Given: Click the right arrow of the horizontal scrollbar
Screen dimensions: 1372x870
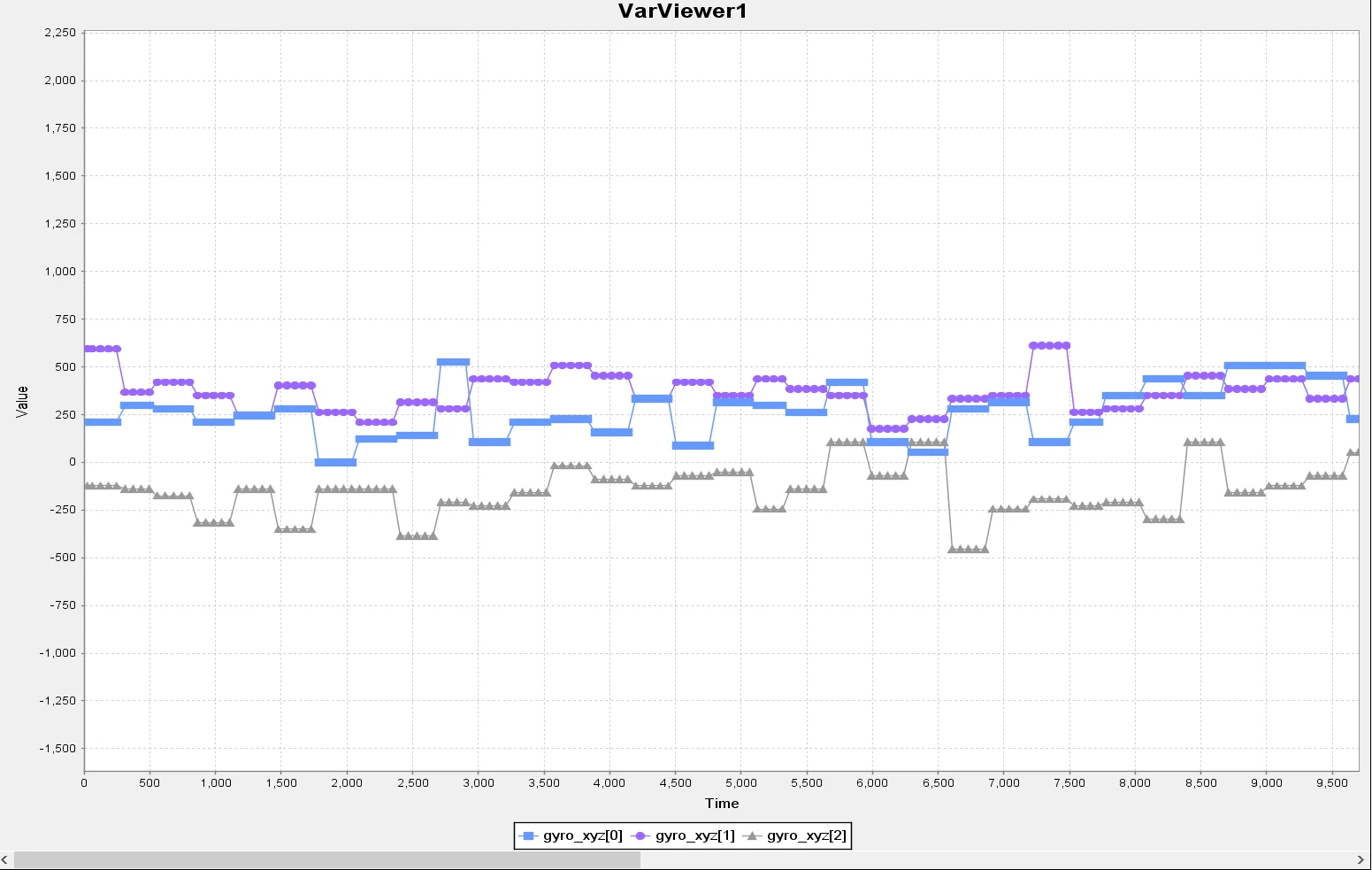Looking at the screenshot, I should (x=1361, y=859).
